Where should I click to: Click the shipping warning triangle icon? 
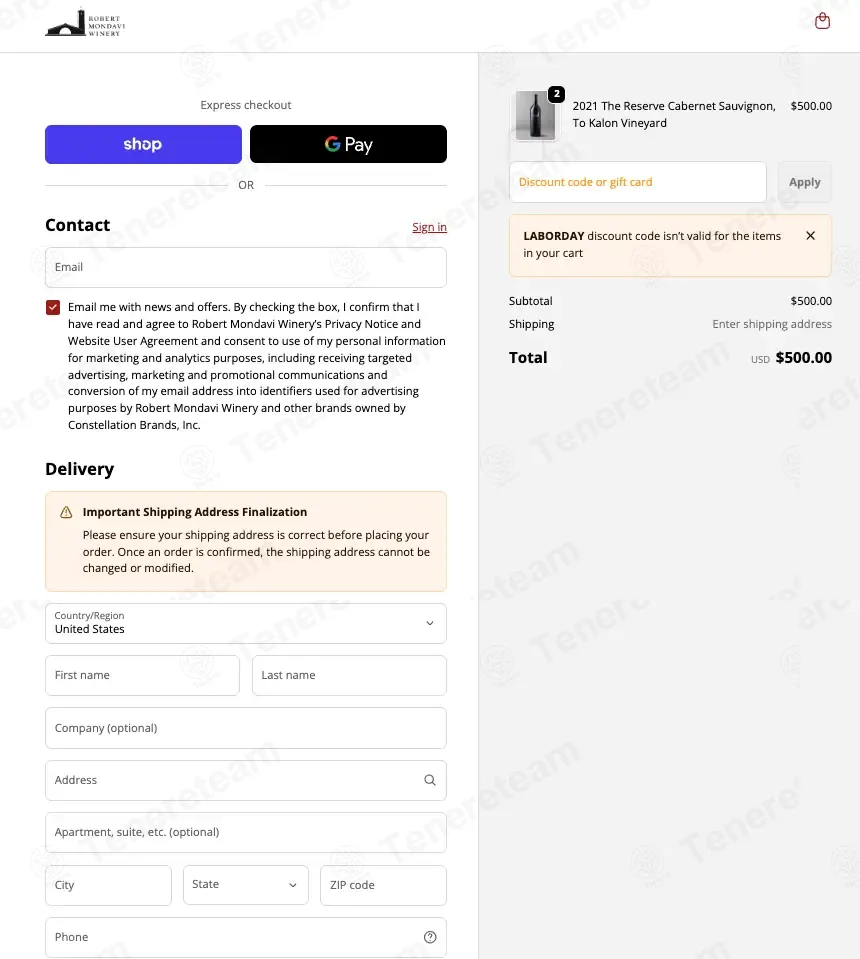(66, 513)
